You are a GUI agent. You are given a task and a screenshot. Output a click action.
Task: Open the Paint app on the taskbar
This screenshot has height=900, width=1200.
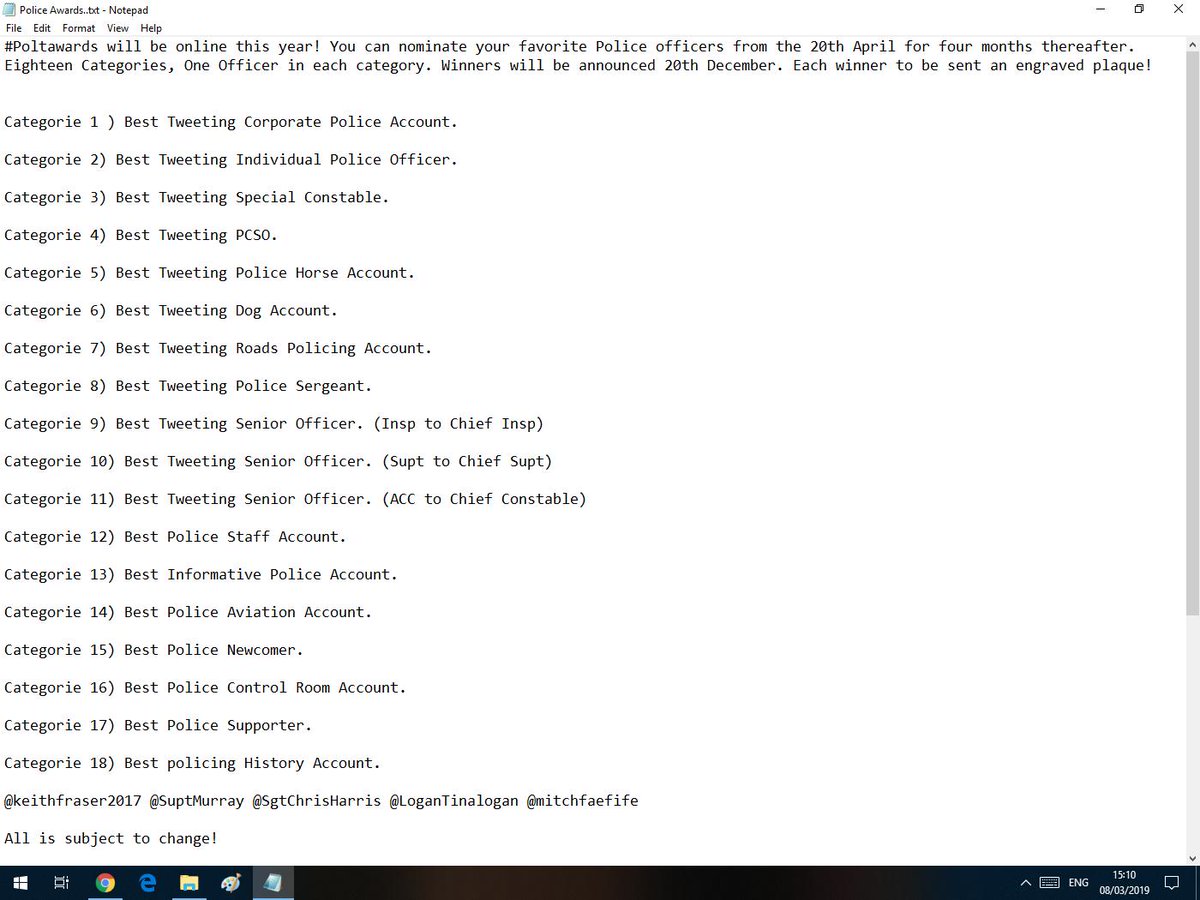click(231, 883)
